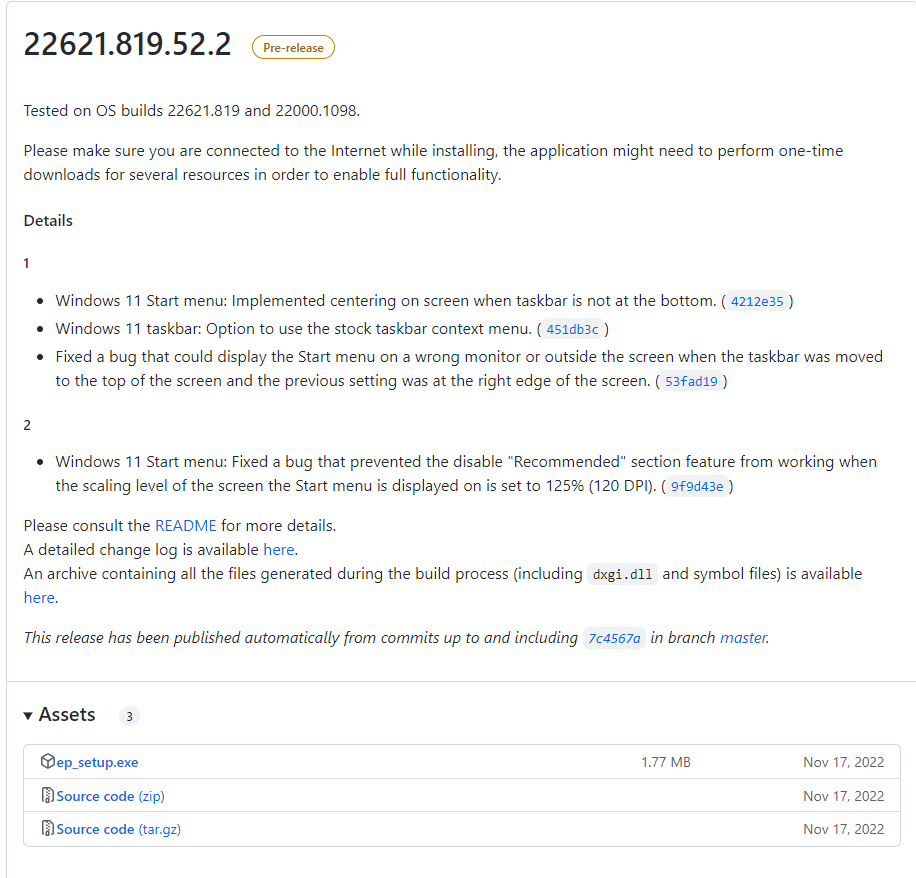Click the Pre-release badge
Screen dimensions: 916x878
coord(293,47)
